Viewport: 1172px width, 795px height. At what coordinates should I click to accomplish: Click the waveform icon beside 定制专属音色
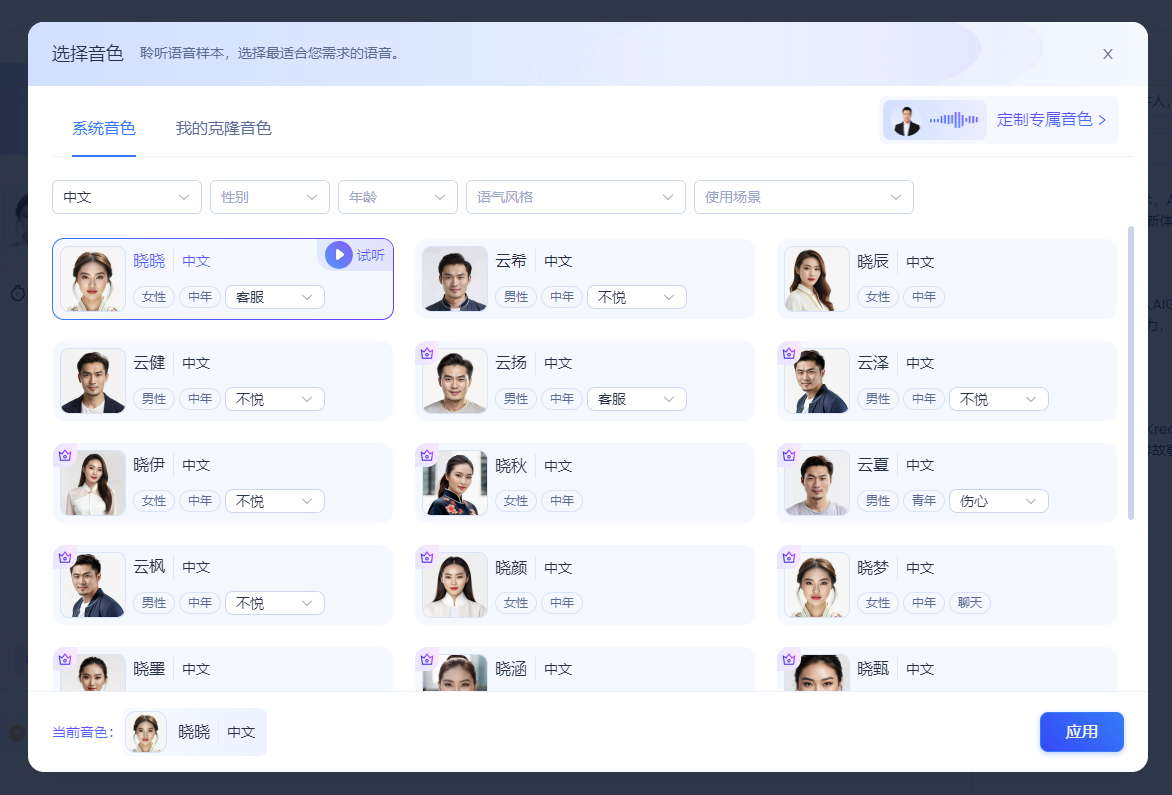(x=953, y=120)
